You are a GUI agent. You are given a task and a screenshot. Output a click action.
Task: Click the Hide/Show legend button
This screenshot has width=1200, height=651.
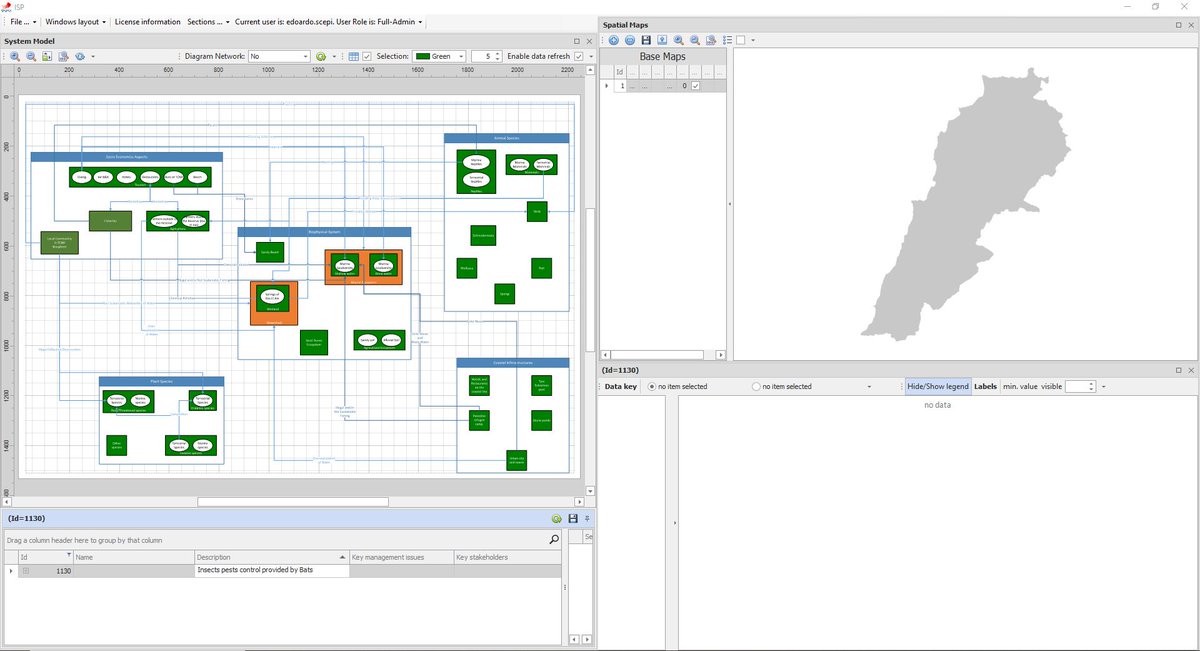point(938,386)
